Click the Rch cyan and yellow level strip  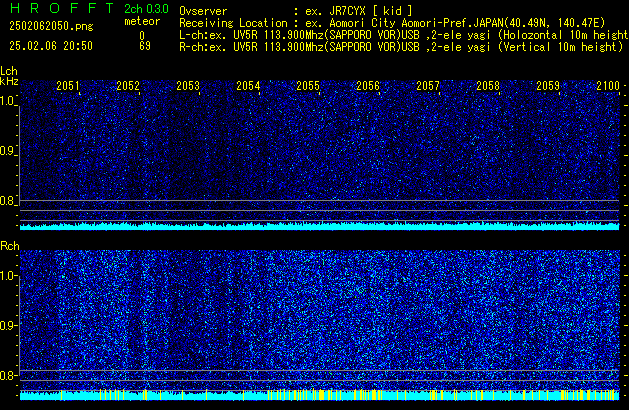click(319, 395)
